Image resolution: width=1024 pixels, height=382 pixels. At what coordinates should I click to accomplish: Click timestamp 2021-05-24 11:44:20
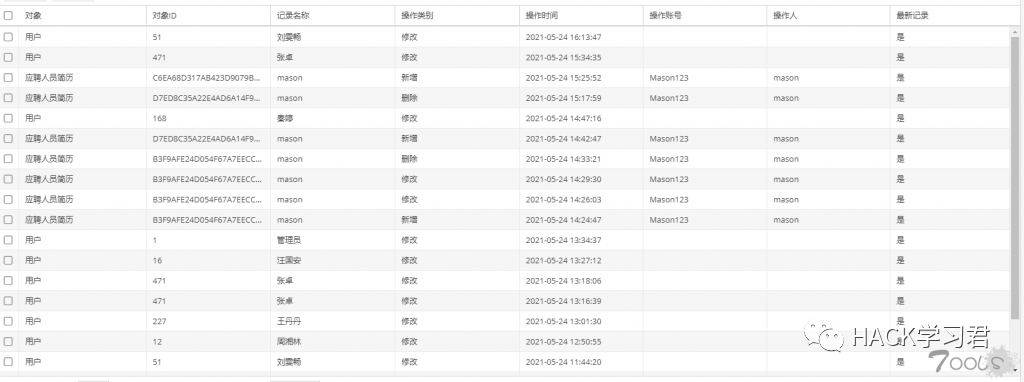tap(564, 361)
